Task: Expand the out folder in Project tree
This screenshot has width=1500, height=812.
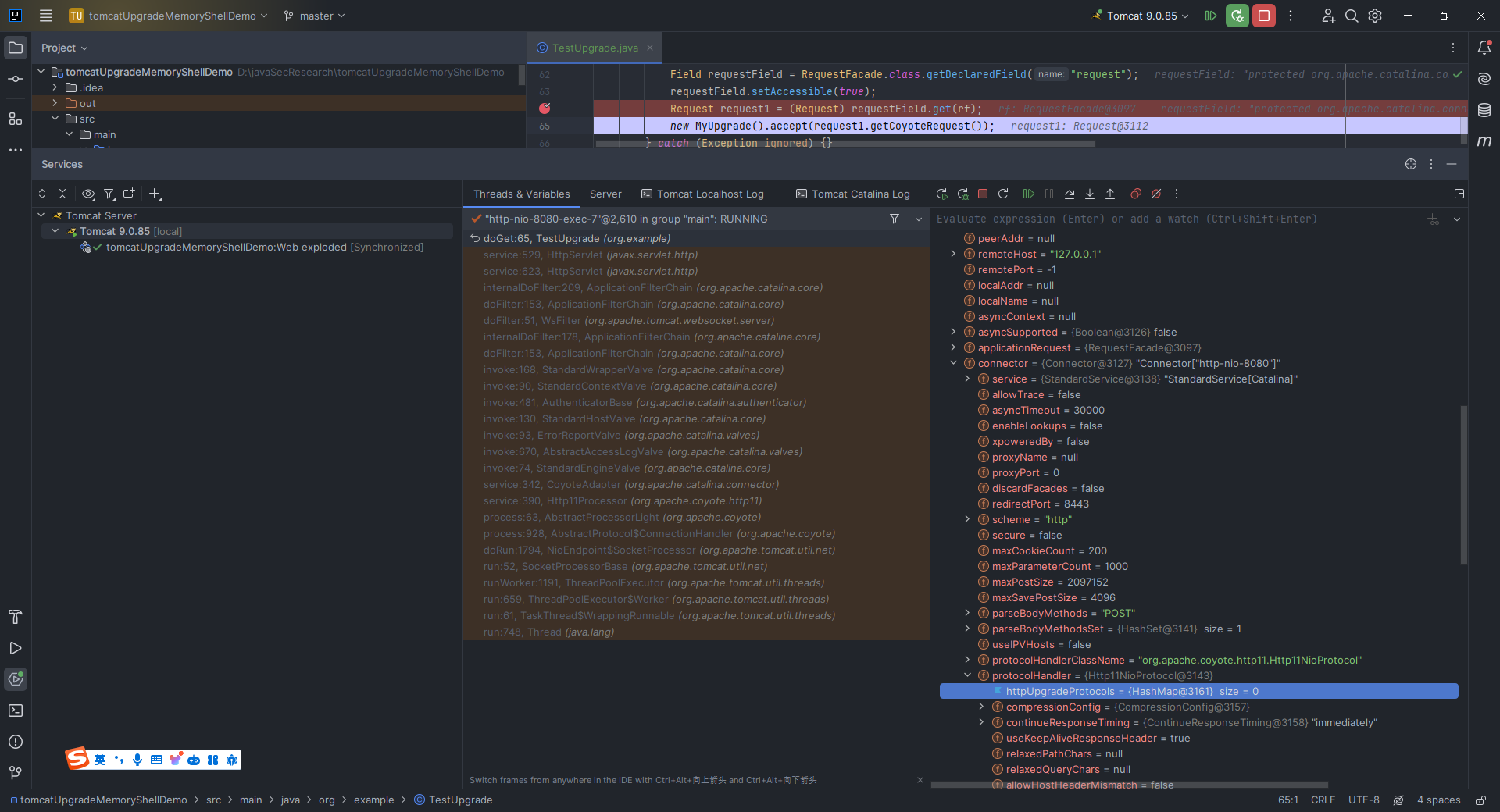Action: (x=55, y=103)
